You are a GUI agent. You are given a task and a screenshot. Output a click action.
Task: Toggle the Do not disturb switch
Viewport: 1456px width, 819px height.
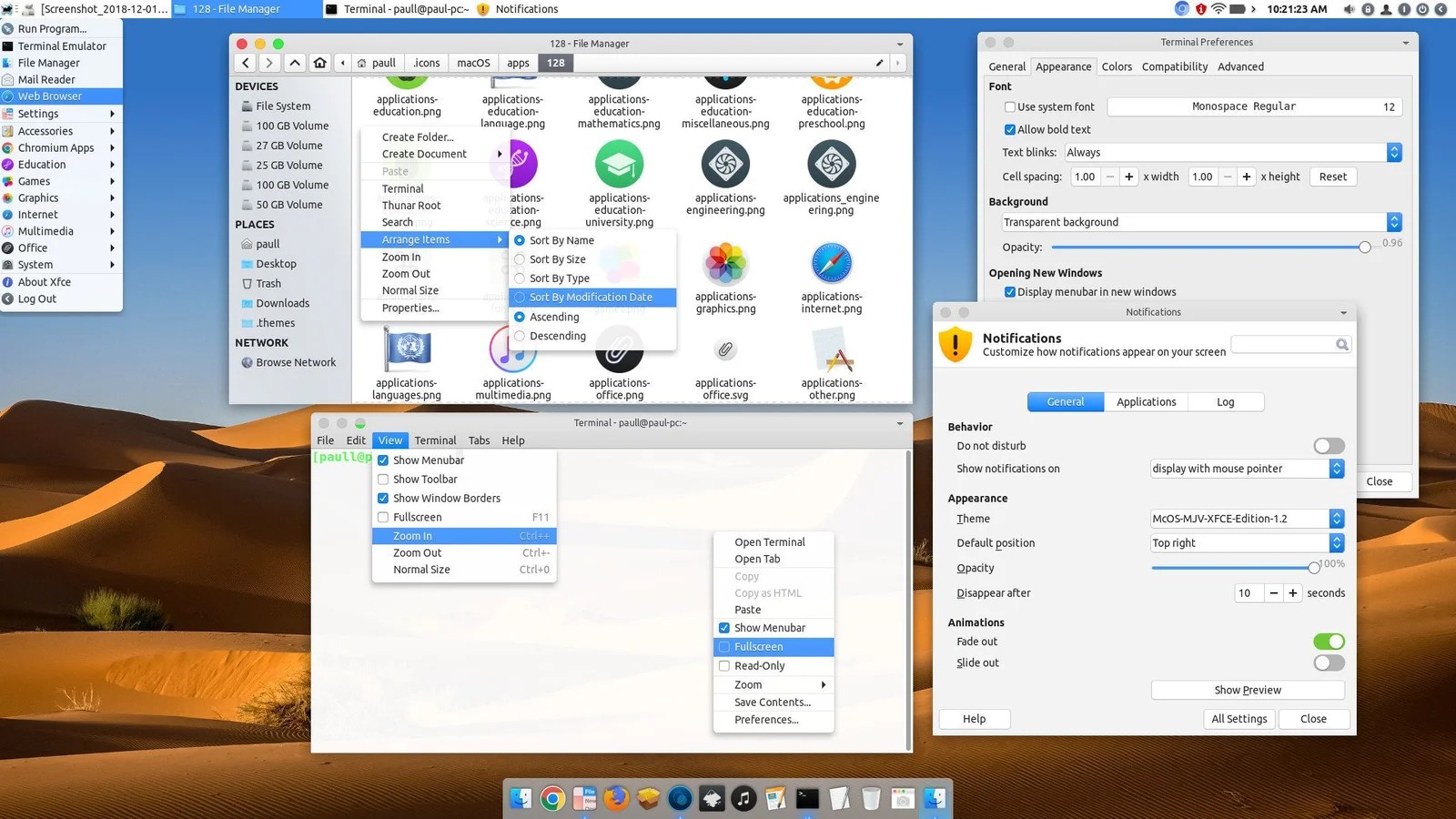pyautogui.click(x=1328, y=445)
